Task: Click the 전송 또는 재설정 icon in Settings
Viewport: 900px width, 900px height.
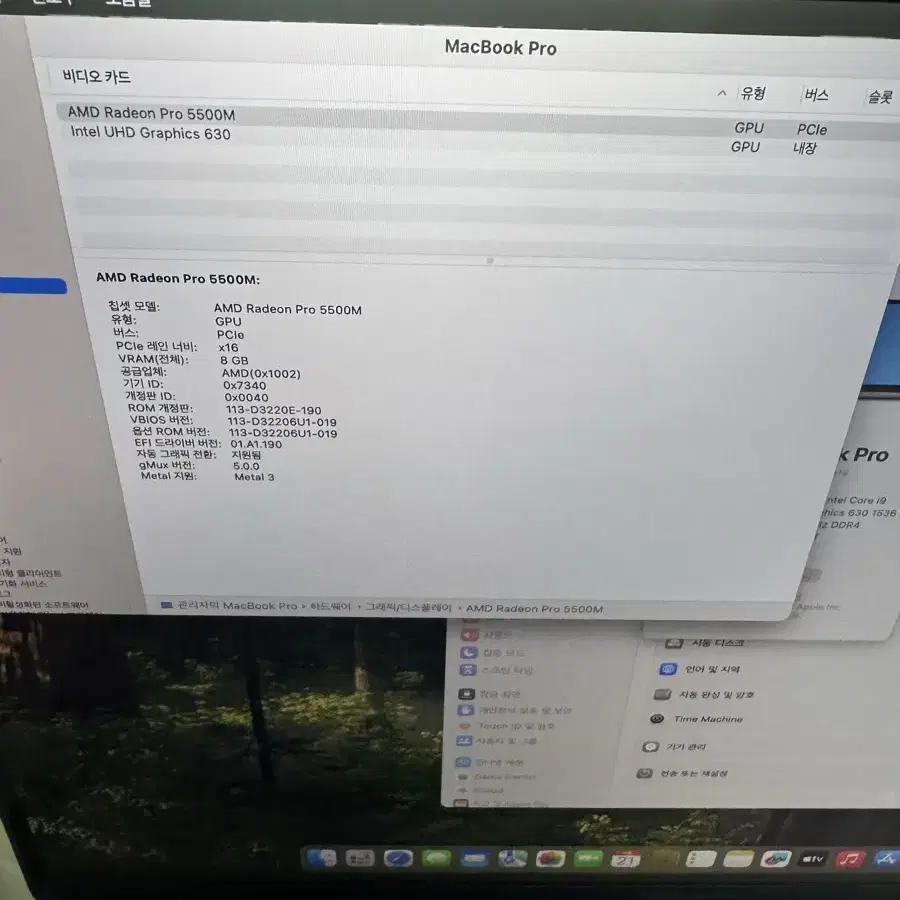Action: click(x=645, y=774)
